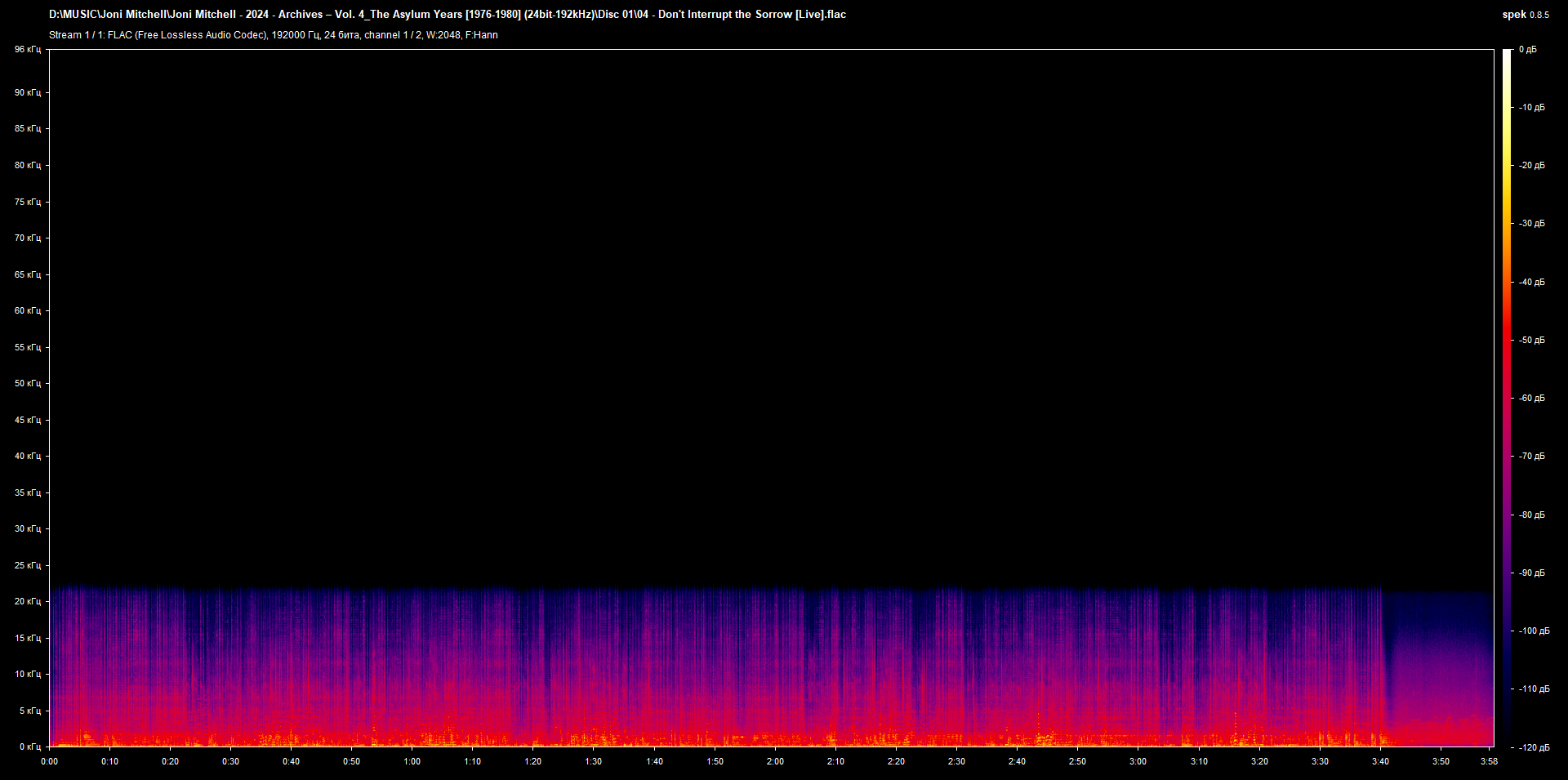Viewport: 1568px width, 780px height.
Task: Click the 3:58 end time label
Action: pos(1489,761)
